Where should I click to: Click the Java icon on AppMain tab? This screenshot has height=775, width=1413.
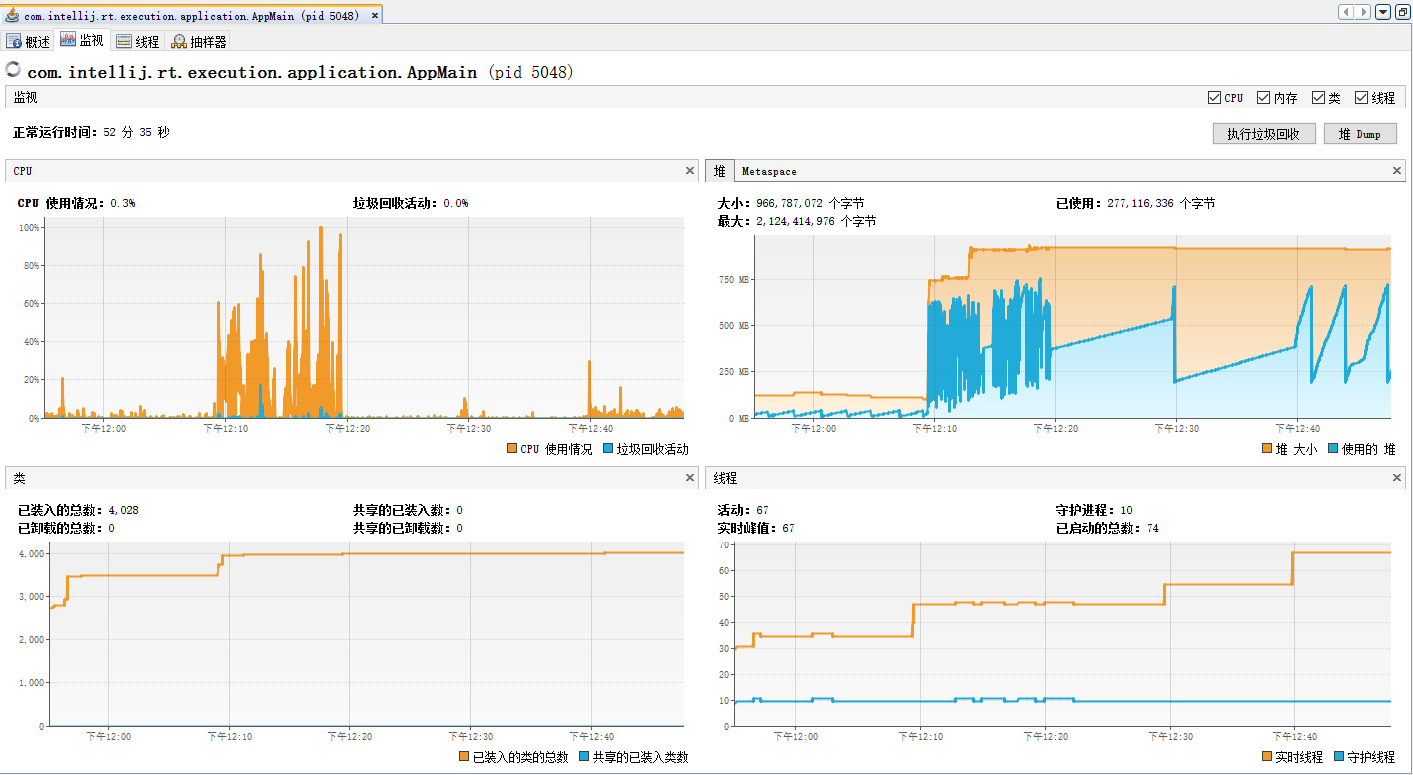pyautogui.click(x=12, y=15)
